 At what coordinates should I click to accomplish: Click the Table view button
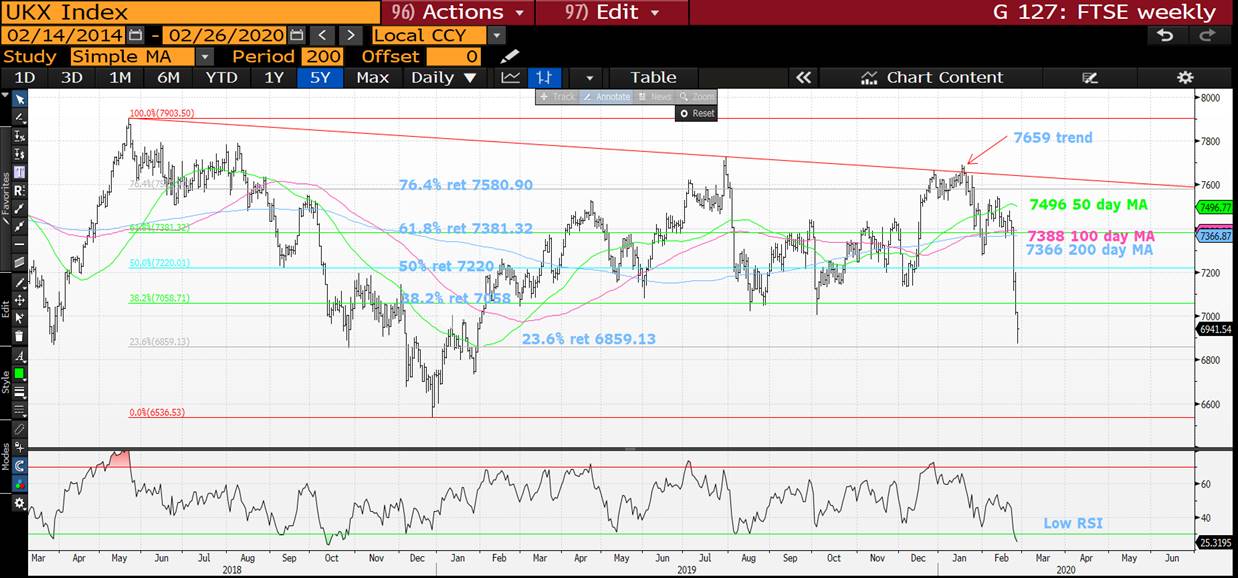pos(653,77)
